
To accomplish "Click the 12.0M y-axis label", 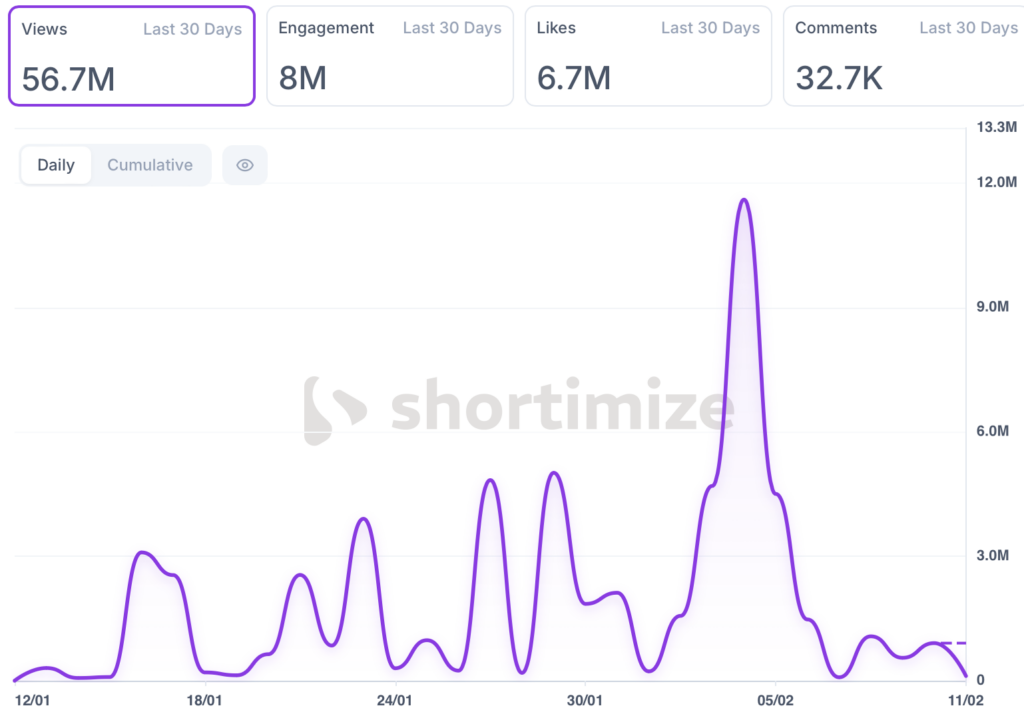I will 996,182.
